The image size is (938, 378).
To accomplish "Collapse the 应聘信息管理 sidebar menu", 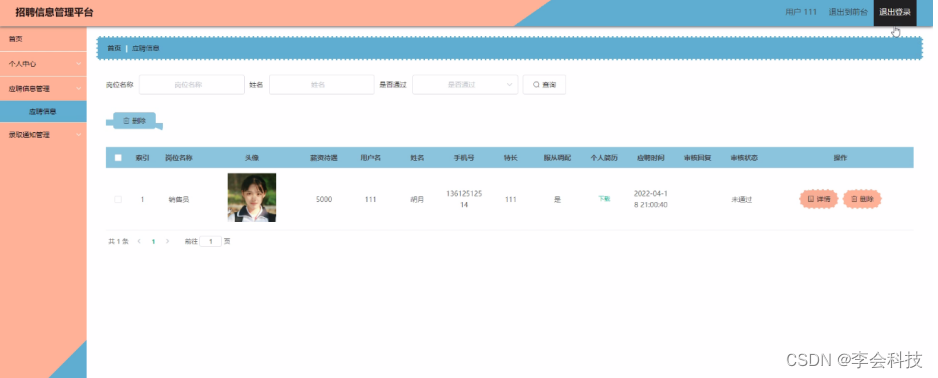I will (x=43, y=89).
